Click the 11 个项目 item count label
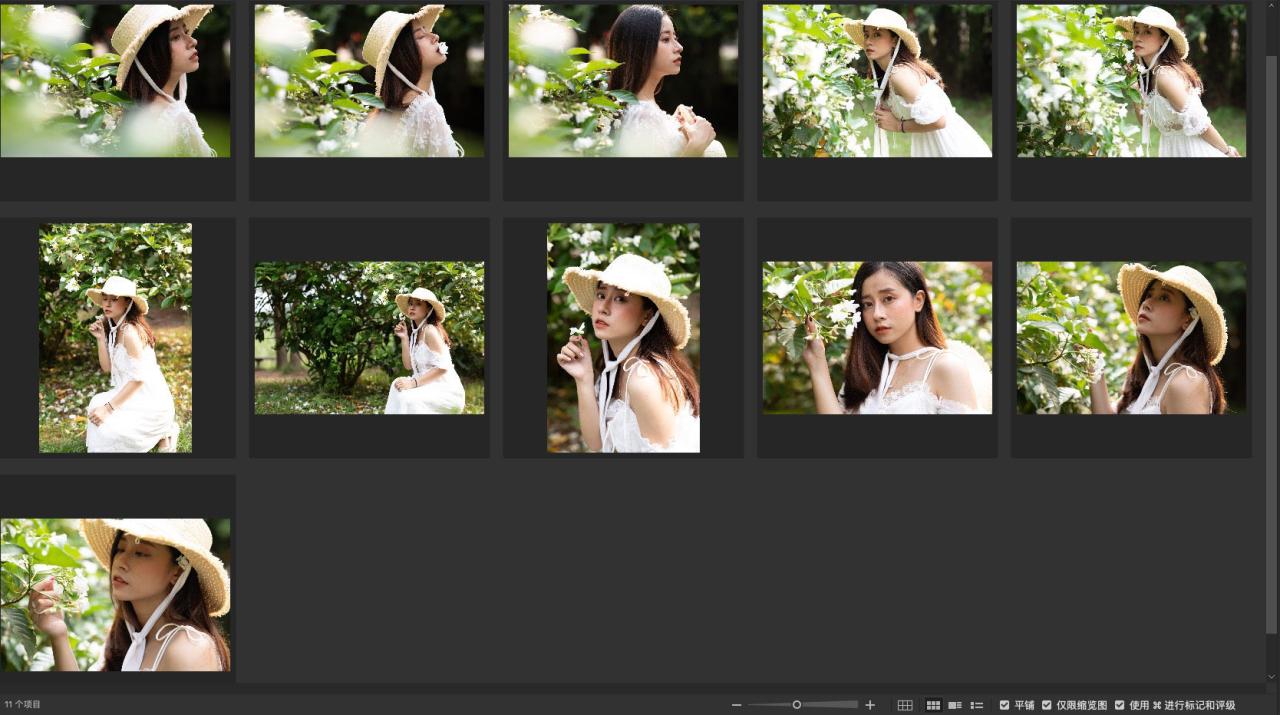This screenshot has width=1280, height=715. coord(23,705)
